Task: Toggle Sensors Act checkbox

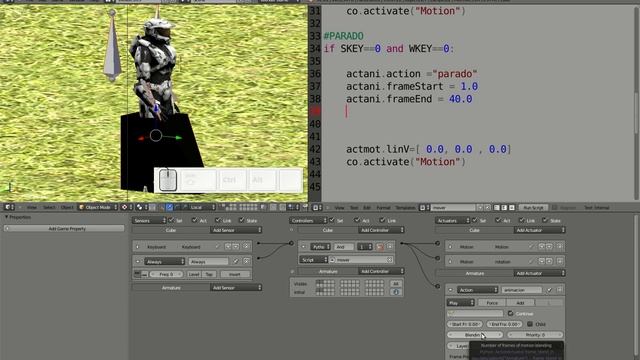Action: pyautogui.click(x=195, y=220)
